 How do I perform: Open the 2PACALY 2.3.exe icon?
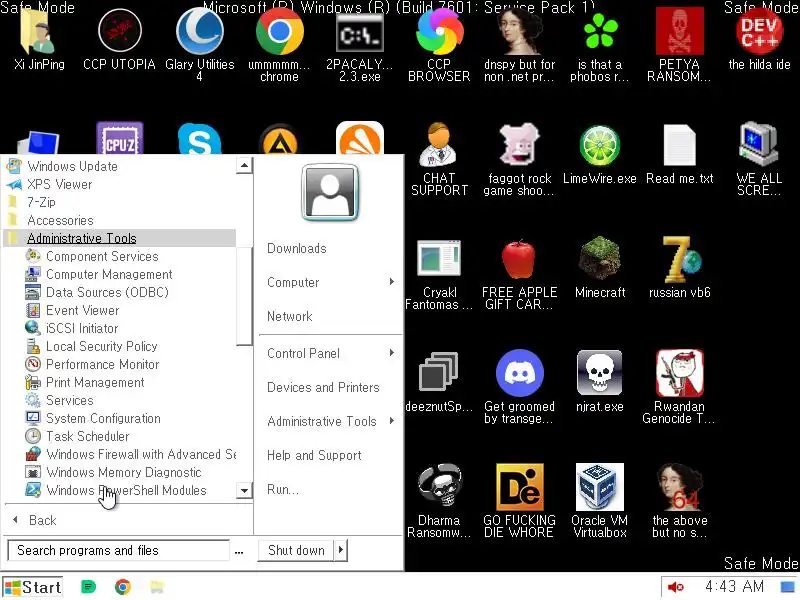tap(360, 34)
